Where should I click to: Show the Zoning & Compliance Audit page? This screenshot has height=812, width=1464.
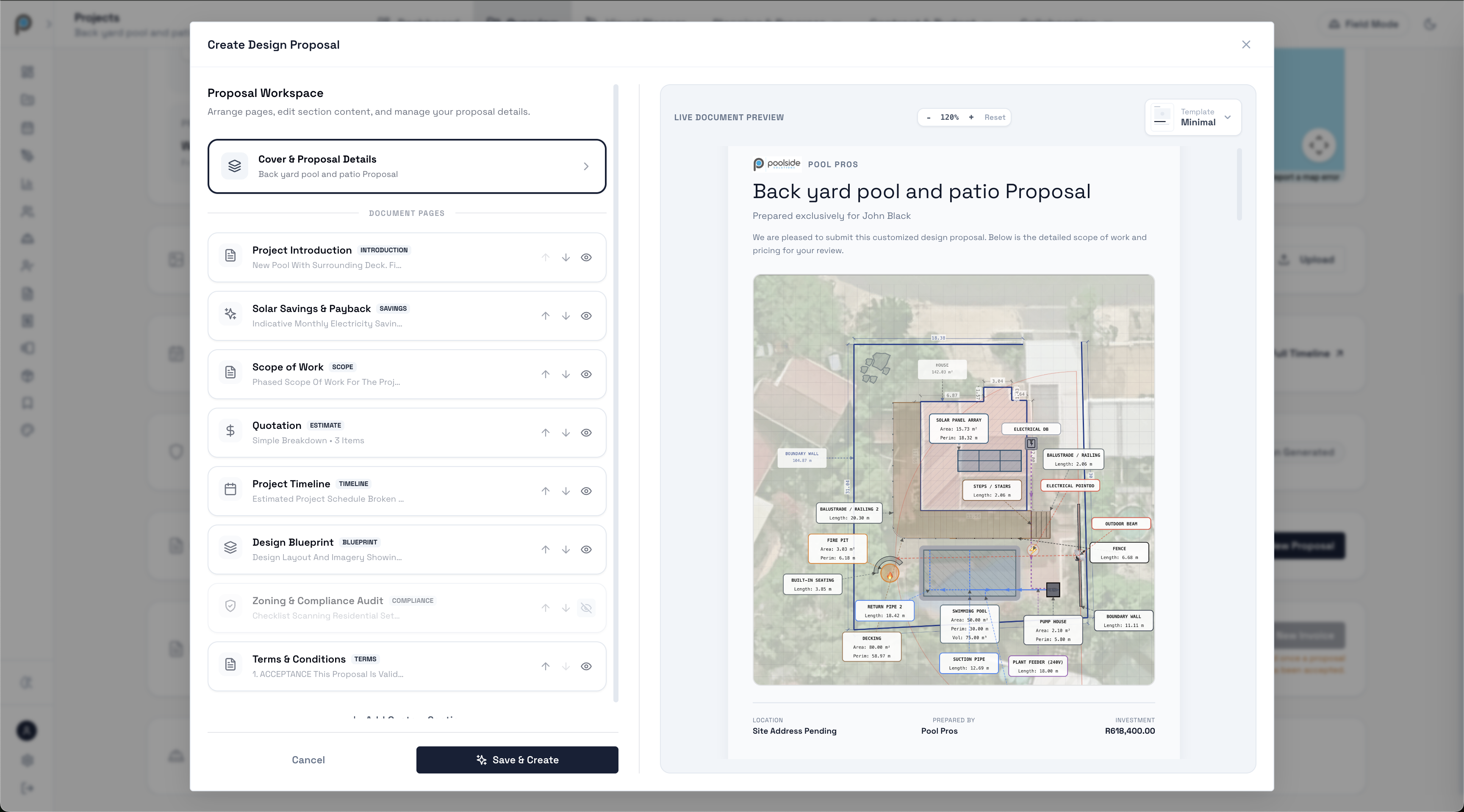(586, 608)
